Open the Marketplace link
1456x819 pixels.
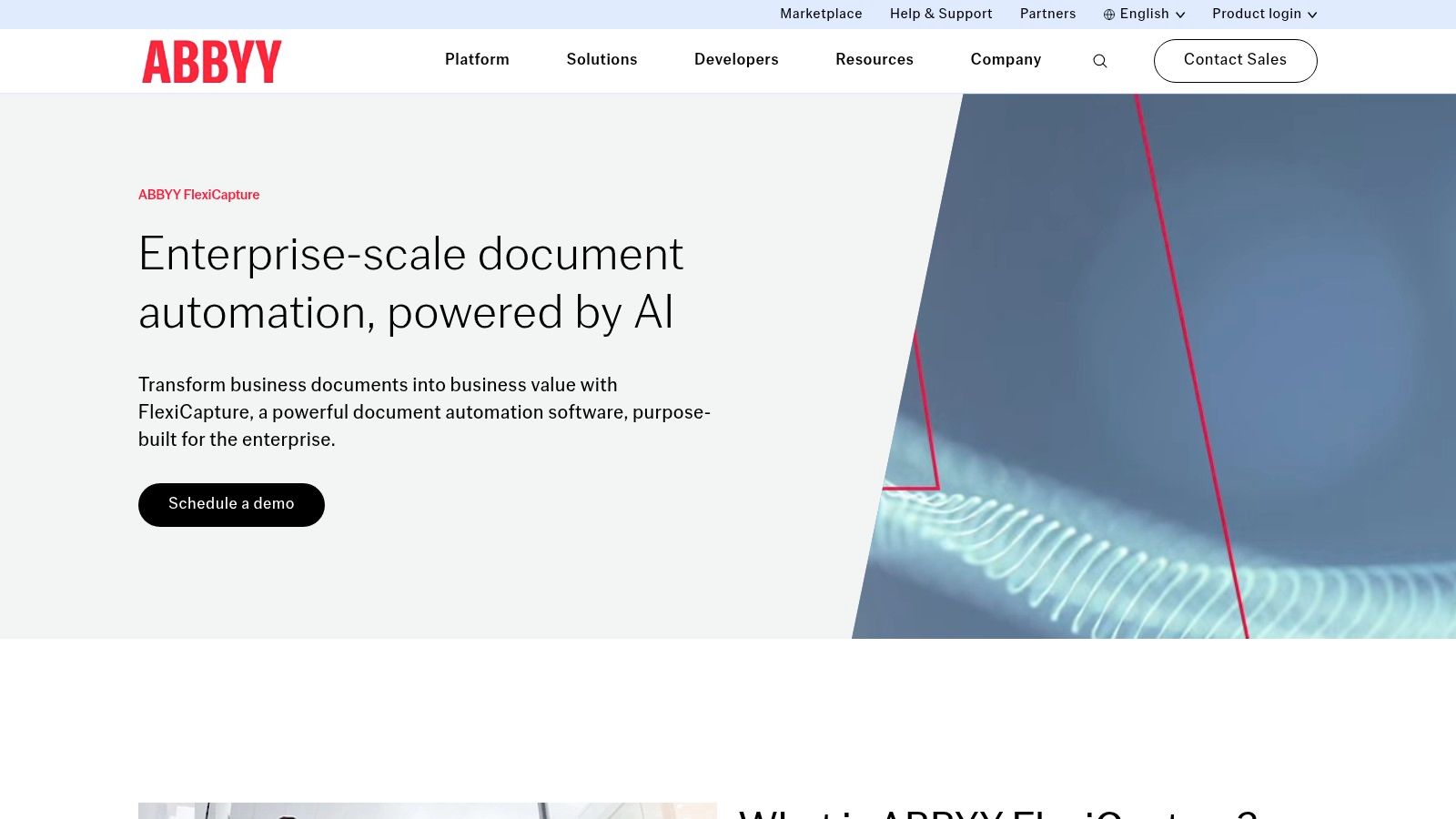point(820,14)
